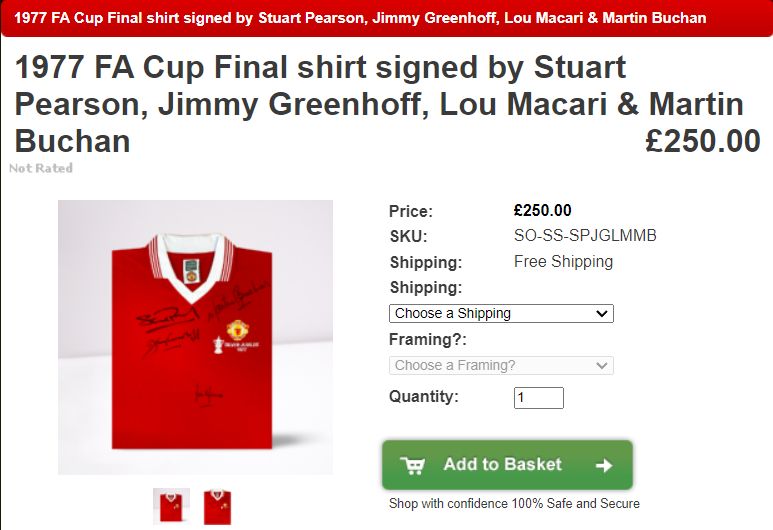Click the dropdown arrow of Choose a Shipping

pyautogui.click(x=601, y=314)
